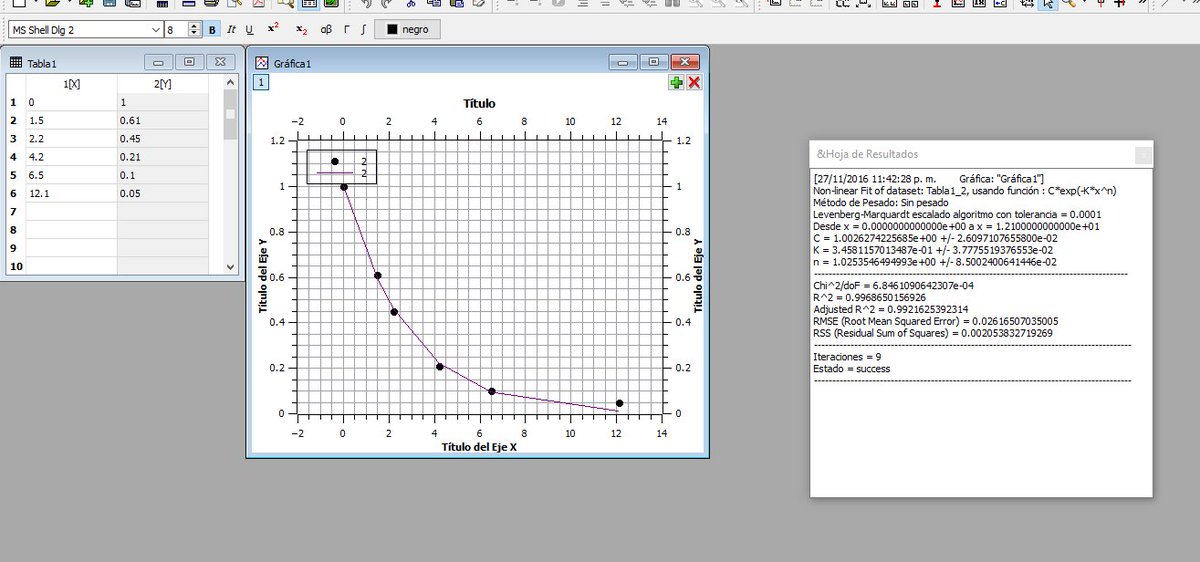Click the X cell containing 12.1
The height and width of the screenshot is (562, 1200).
pyautogui.click(x=71, y=193)
